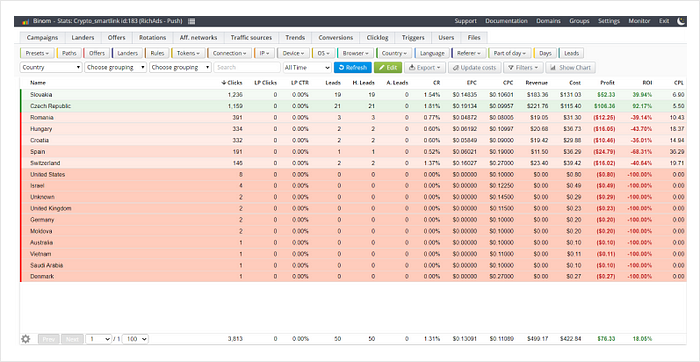
Task: Open the Filters dropdown
Action: coord(523,67)
